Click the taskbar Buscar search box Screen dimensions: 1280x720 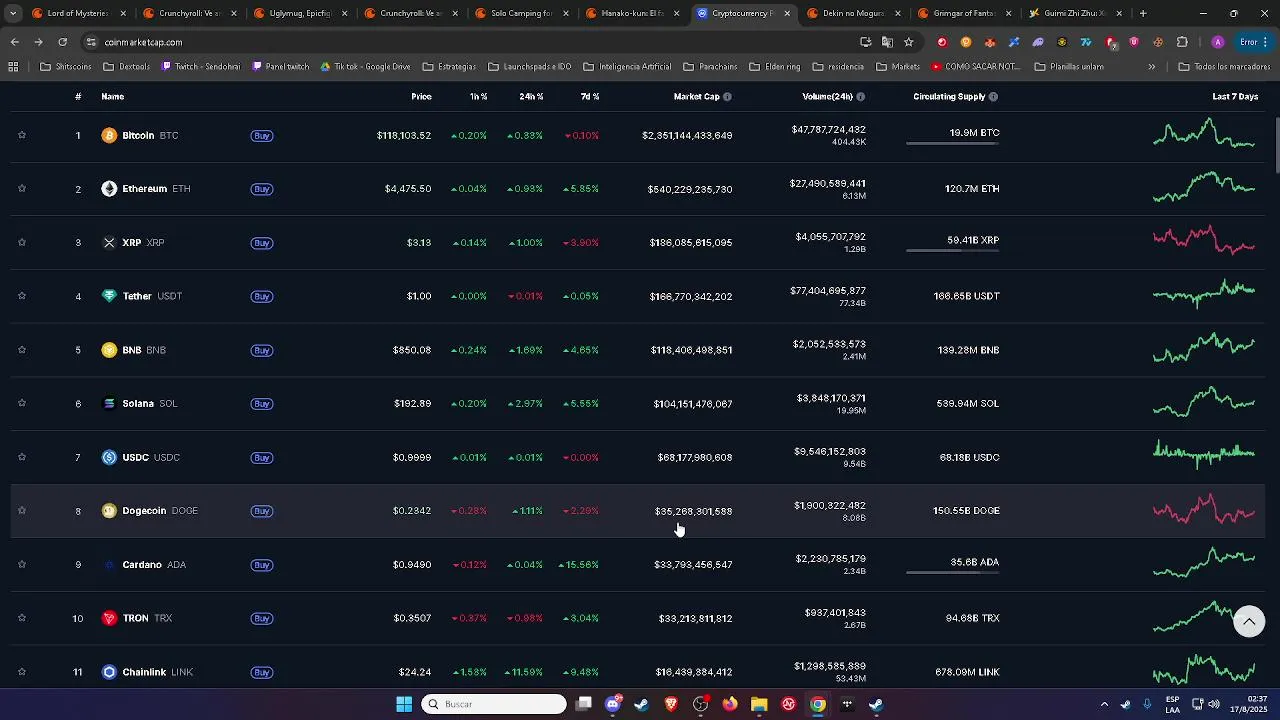point(494,704)
